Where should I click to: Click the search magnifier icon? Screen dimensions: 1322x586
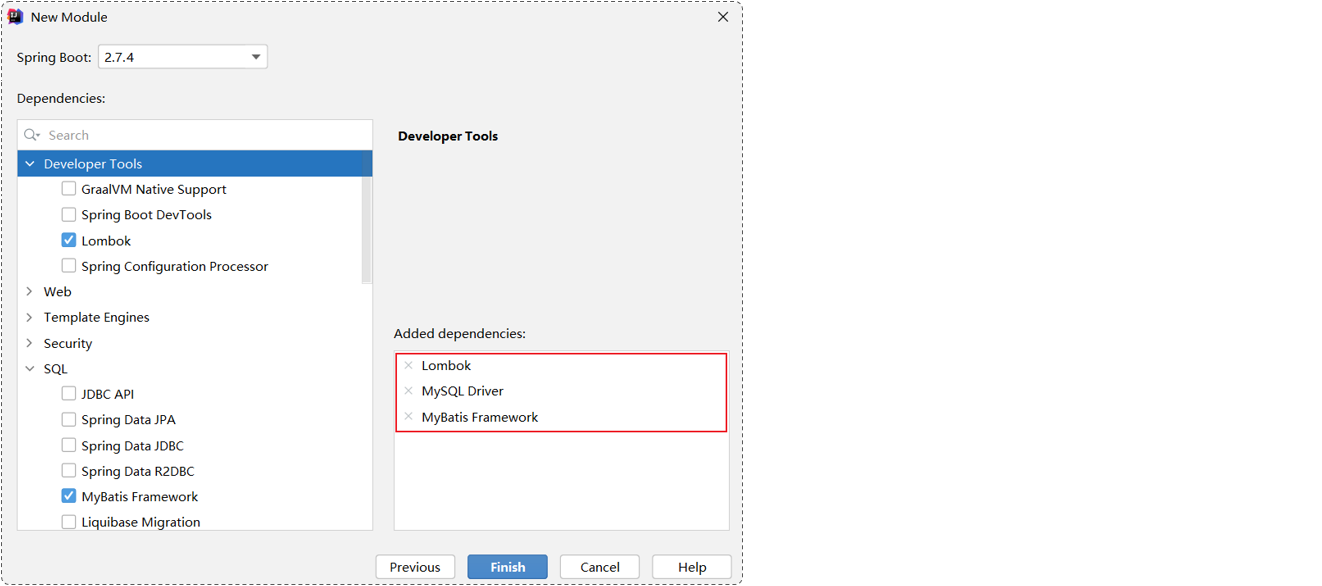pyautogui.click(x=32, y=135)
